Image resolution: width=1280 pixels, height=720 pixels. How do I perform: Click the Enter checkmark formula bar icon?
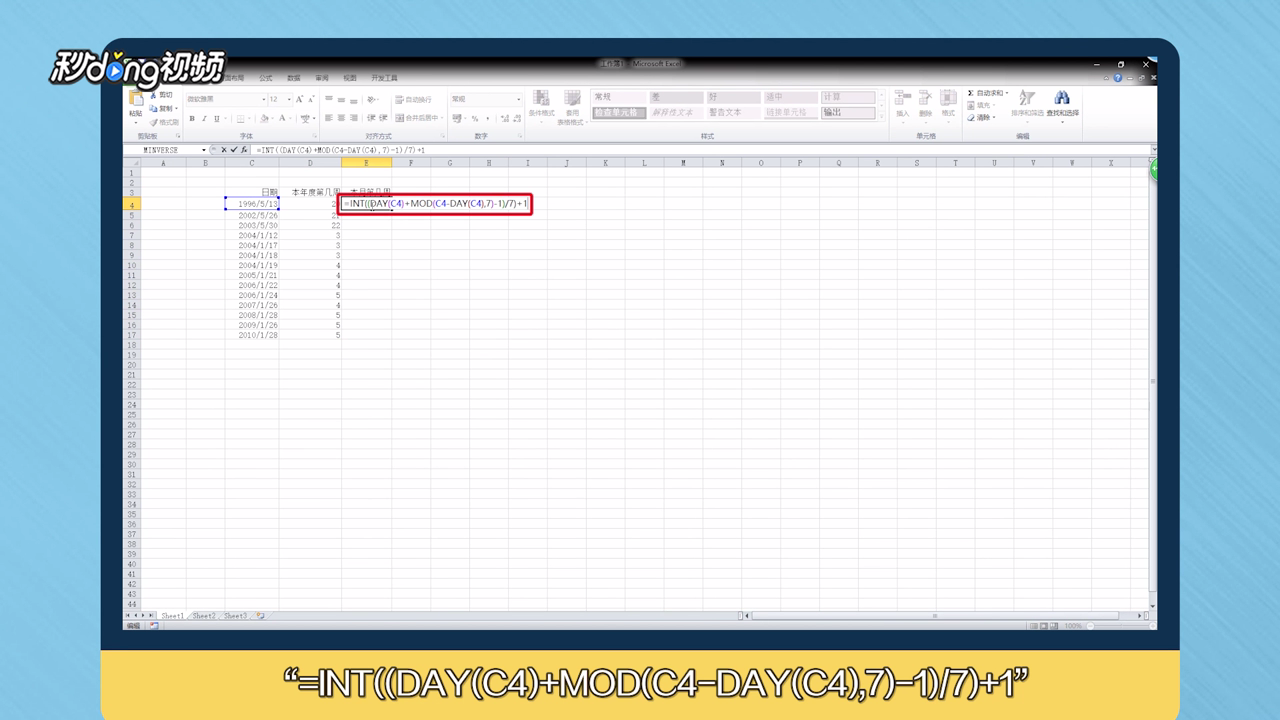point(233,150)
